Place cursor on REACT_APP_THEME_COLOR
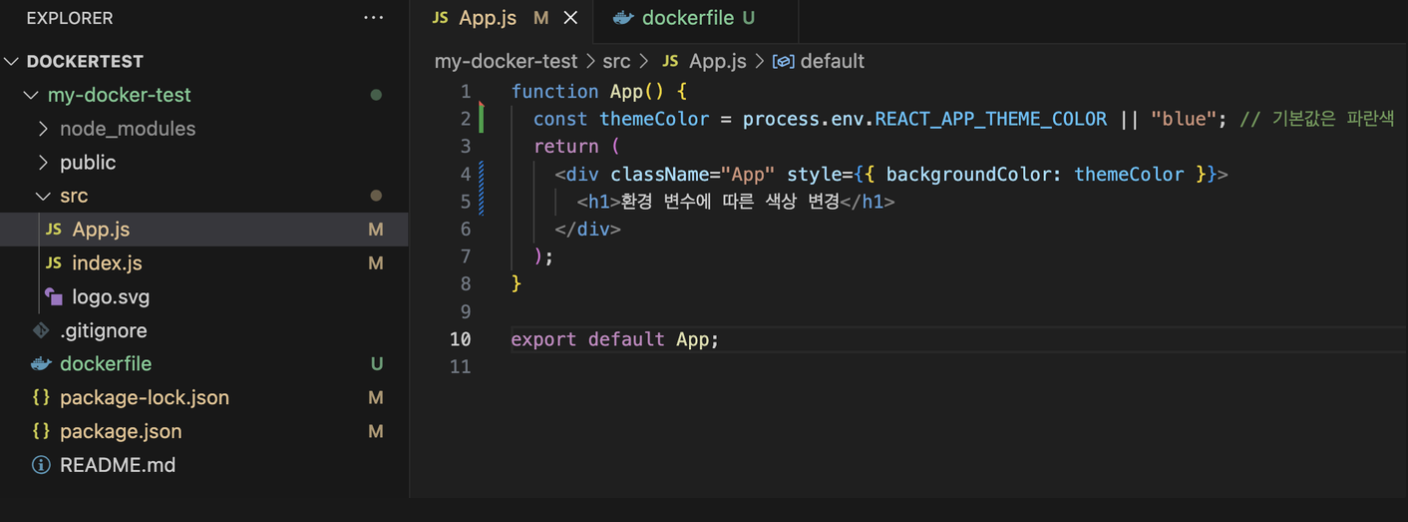Viewport: 1408px width, 522px height. coord(991,119)
